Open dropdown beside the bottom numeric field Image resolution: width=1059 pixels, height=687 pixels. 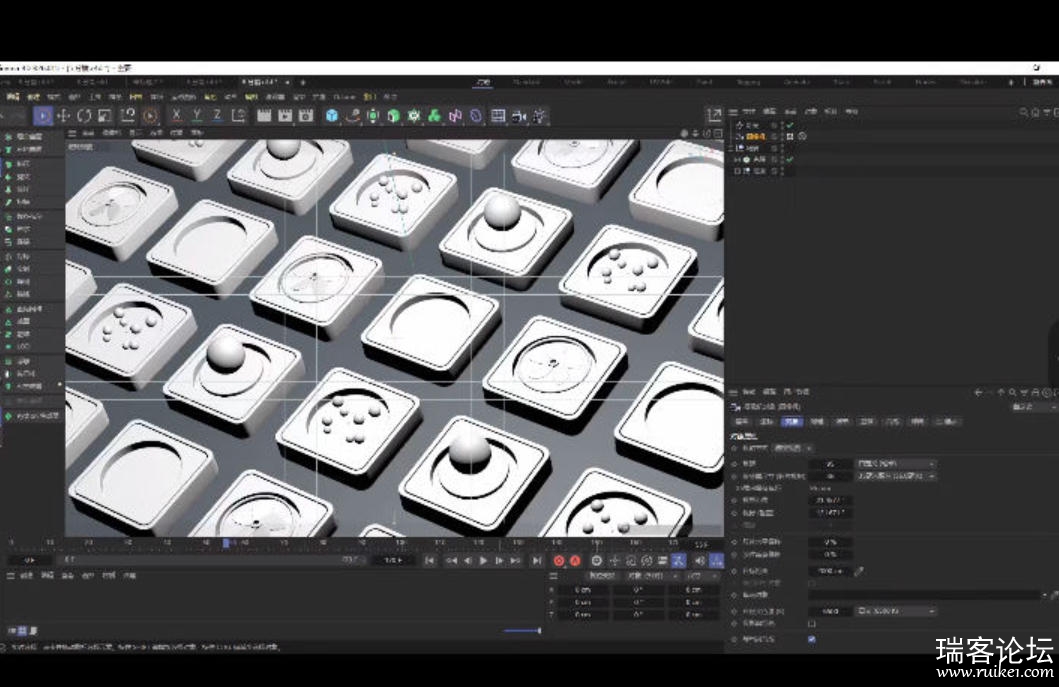point(896,611)
